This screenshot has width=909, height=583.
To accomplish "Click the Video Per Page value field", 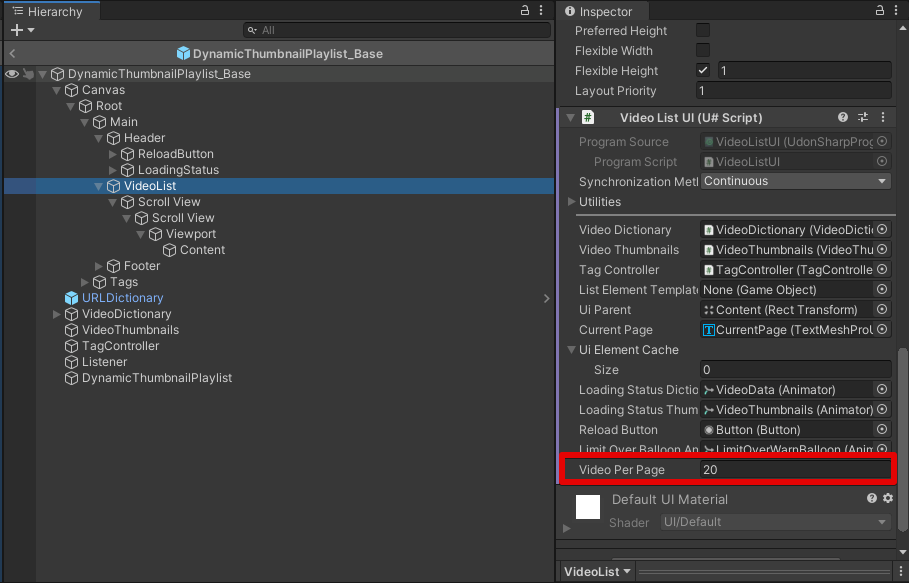I will click(795, 470).
